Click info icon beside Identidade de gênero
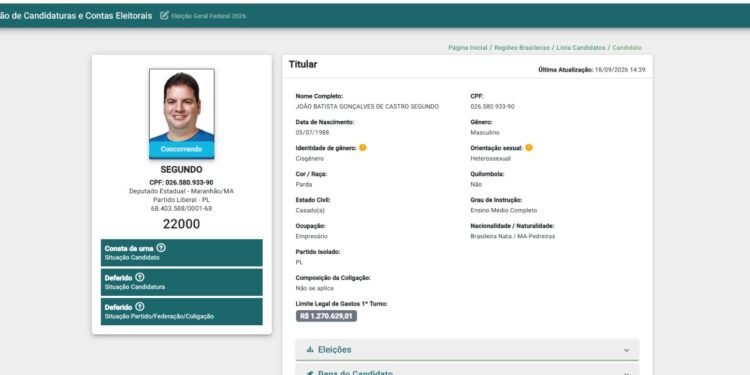This screenshot has width=750, height=375. (x=363, y=148)
